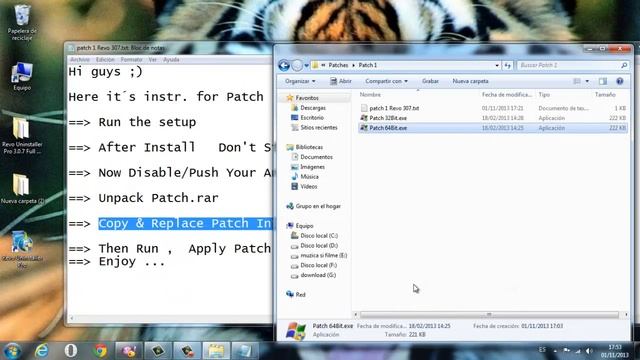Click the ES language indicator in taskbar
The image size is (640, 360).
pos(542,350)
